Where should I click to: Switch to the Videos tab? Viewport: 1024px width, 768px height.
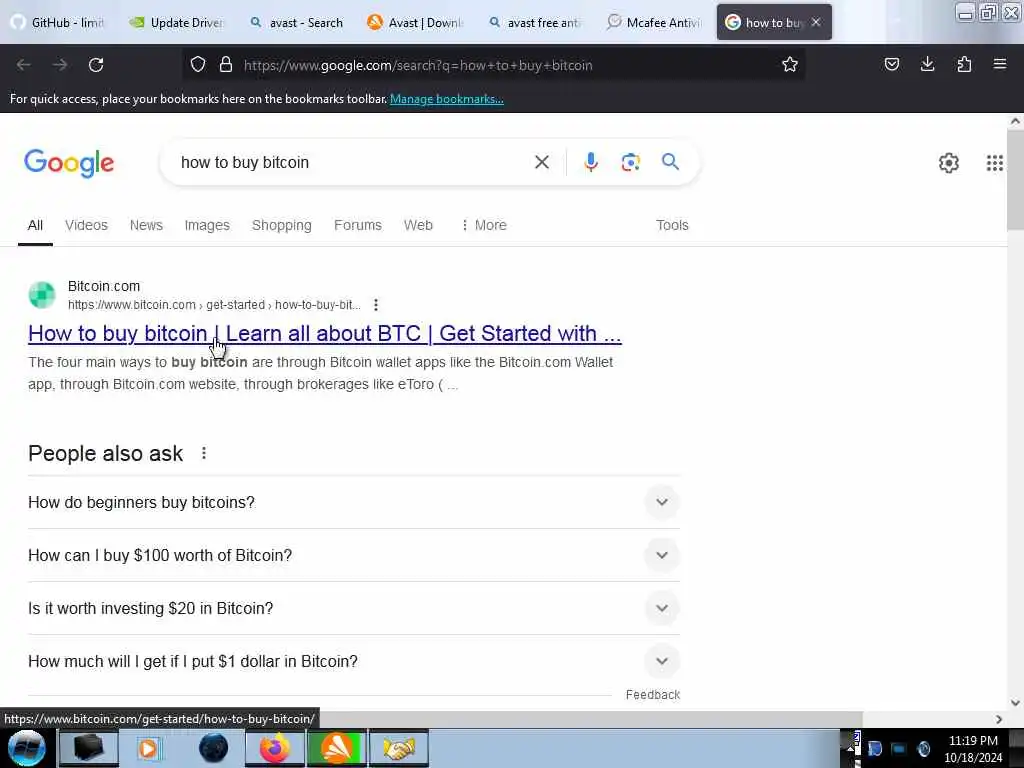86,225
